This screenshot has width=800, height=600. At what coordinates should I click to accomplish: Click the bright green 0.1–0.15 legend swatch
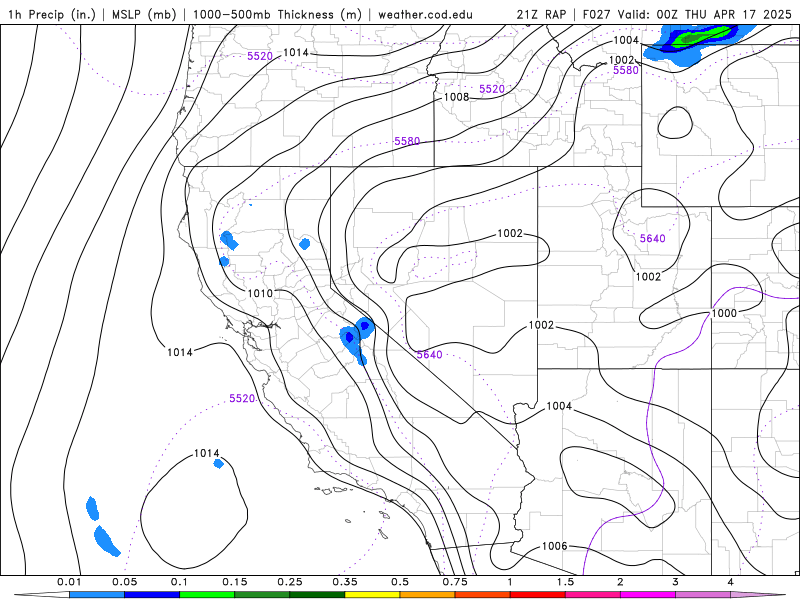tap(207, 595)
